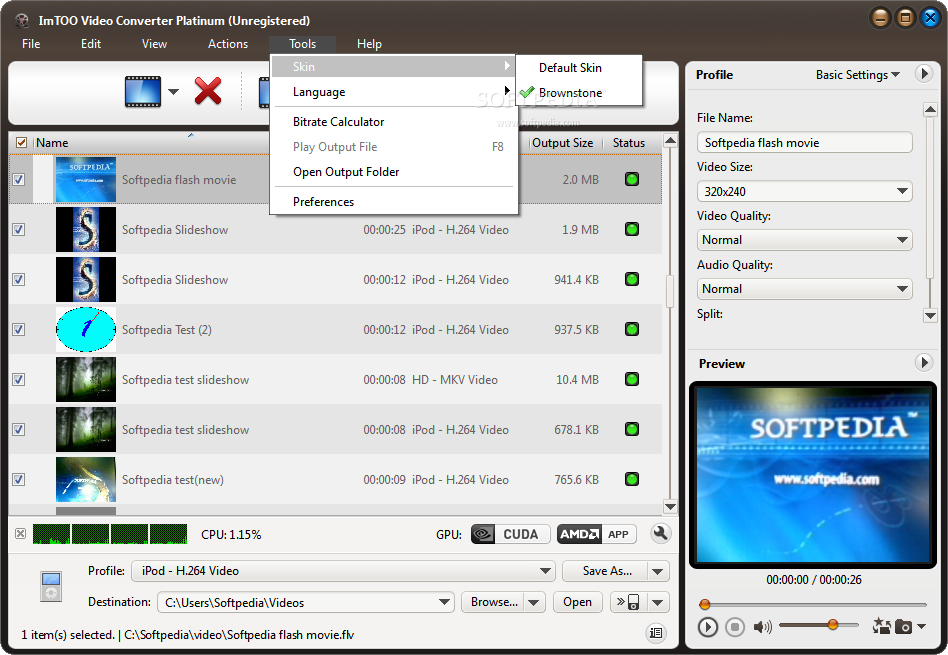948x655 pixels.
Task: Open the Edit menu
Action: 91,44
